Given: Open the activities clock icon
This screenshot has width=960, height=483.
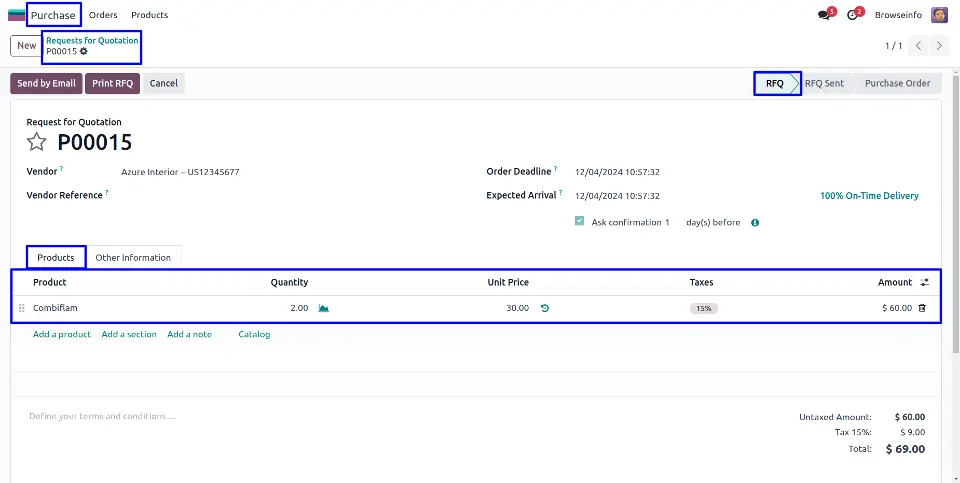Looking at the screenshot, I should coord(852,15).
